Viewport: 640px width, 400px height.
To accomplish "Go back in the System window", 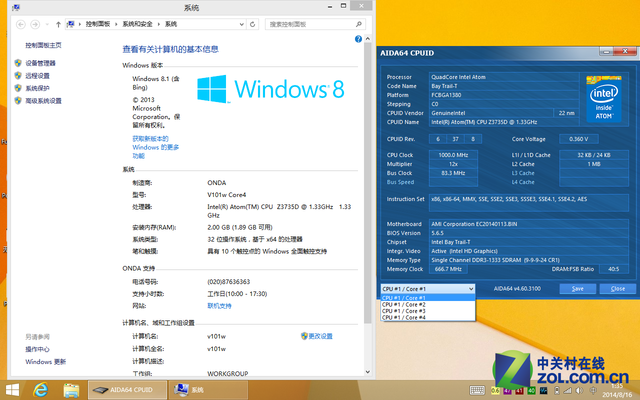I will point(21,24).
